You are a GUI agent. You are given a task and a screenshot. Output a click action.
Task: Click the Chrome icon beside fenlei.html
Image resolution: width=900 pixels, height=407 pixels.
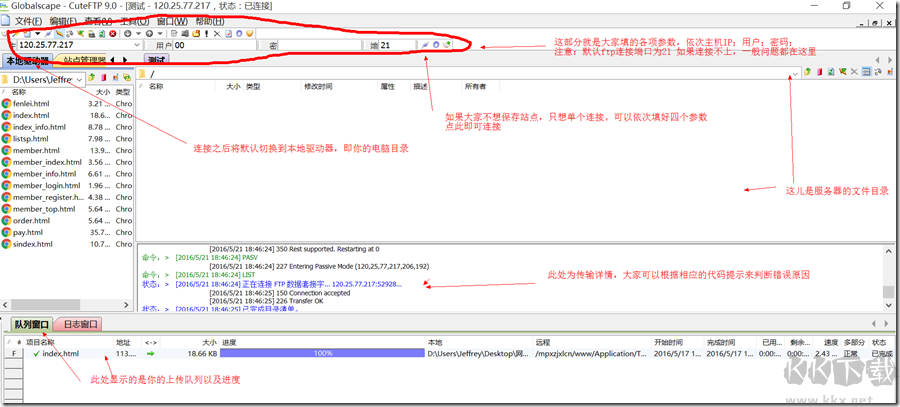coord(6,103)
